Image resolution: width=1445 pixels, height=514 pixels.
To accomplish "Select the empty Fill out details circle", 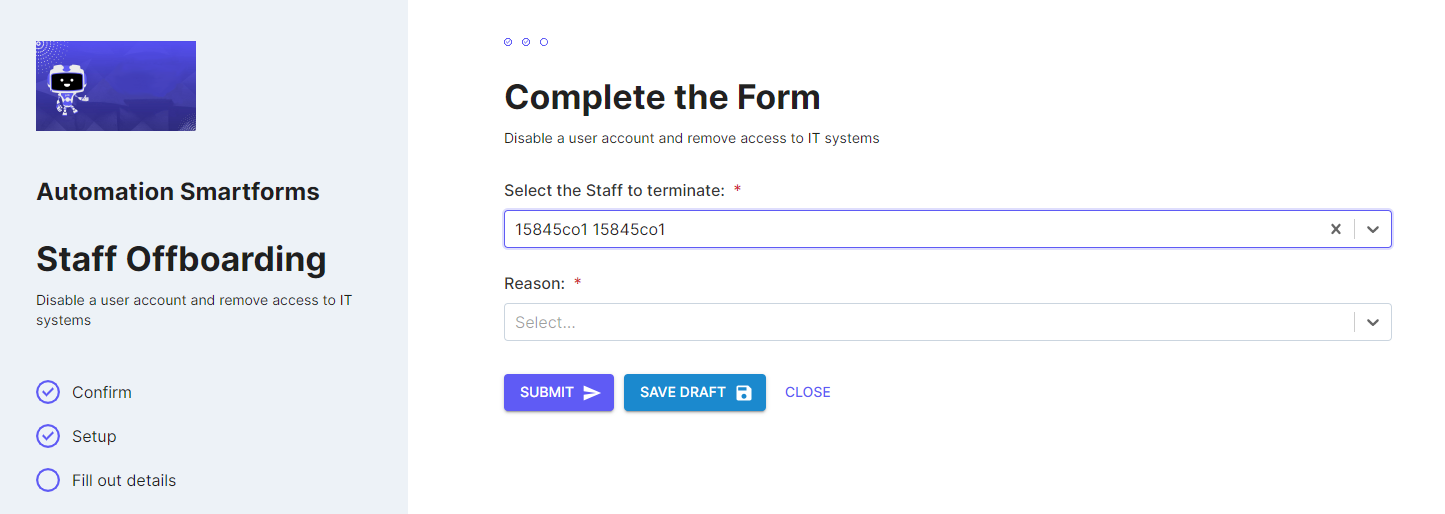I will pyautogui.click(x=48, y=480).
